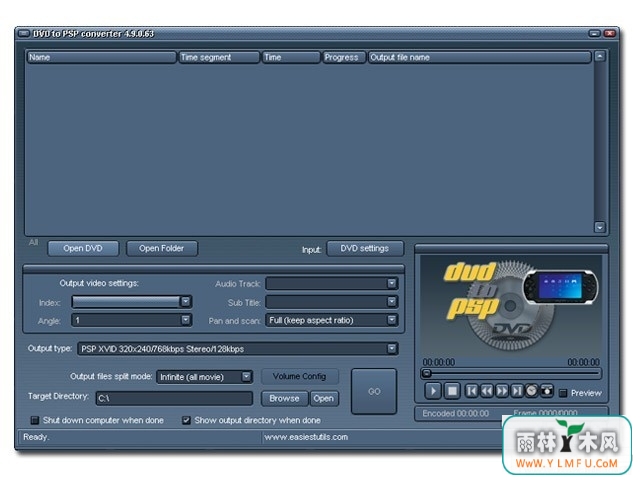640x480 pixels.
Task: Rewind the preview video
Action: pyautogui.click(x=487, y=391)
